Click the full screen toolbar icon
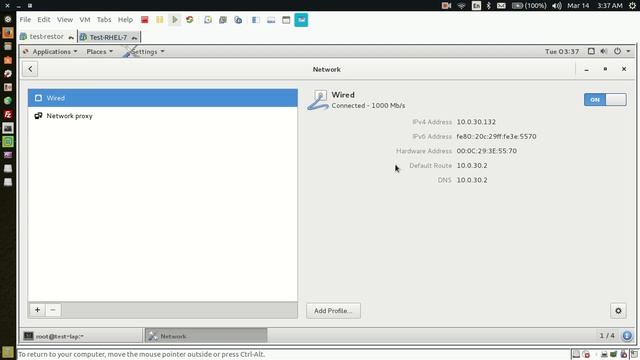Viewport: 640px width, 360px height. [x=286, y=20]
